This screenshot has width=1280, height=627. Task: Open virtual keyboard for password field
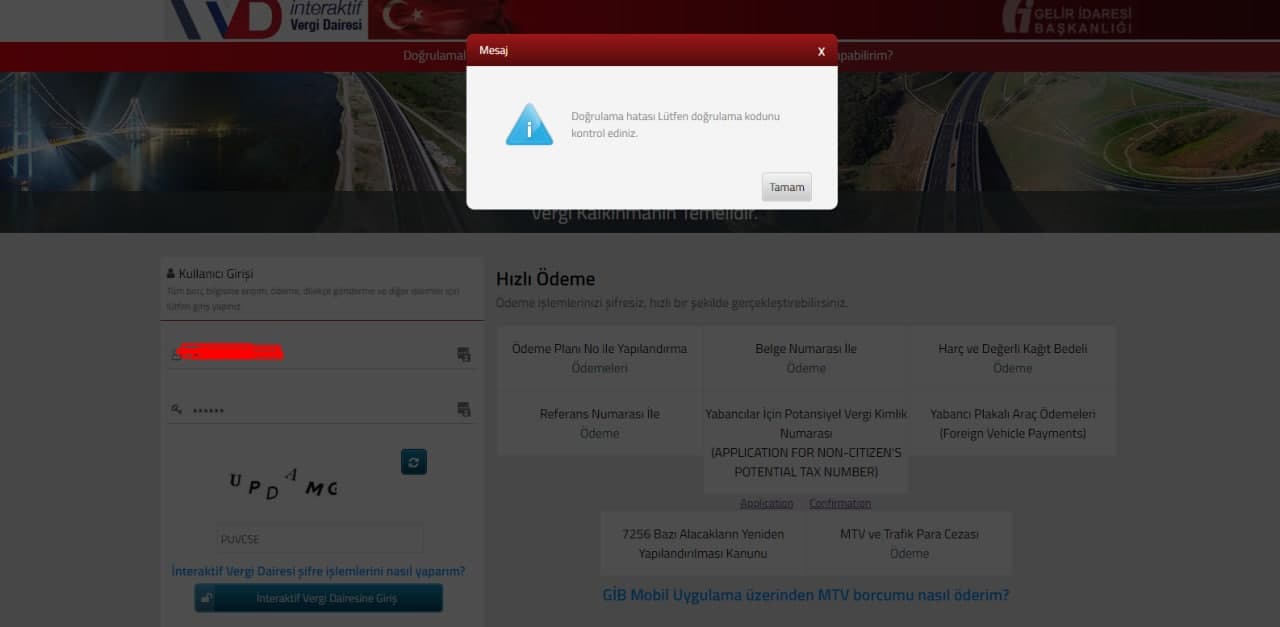[463, 409]
